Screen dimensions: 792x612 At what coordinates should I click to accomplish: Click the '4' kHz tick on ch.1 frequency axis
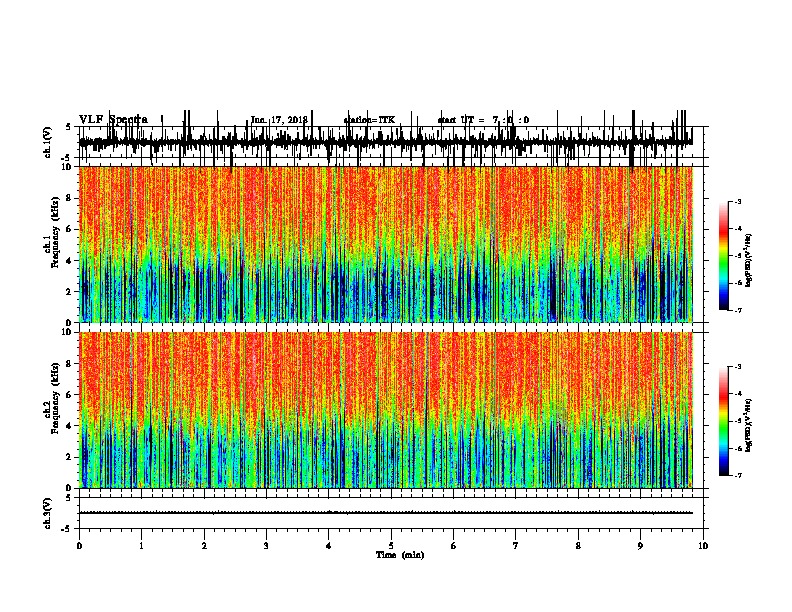point(70,261)
